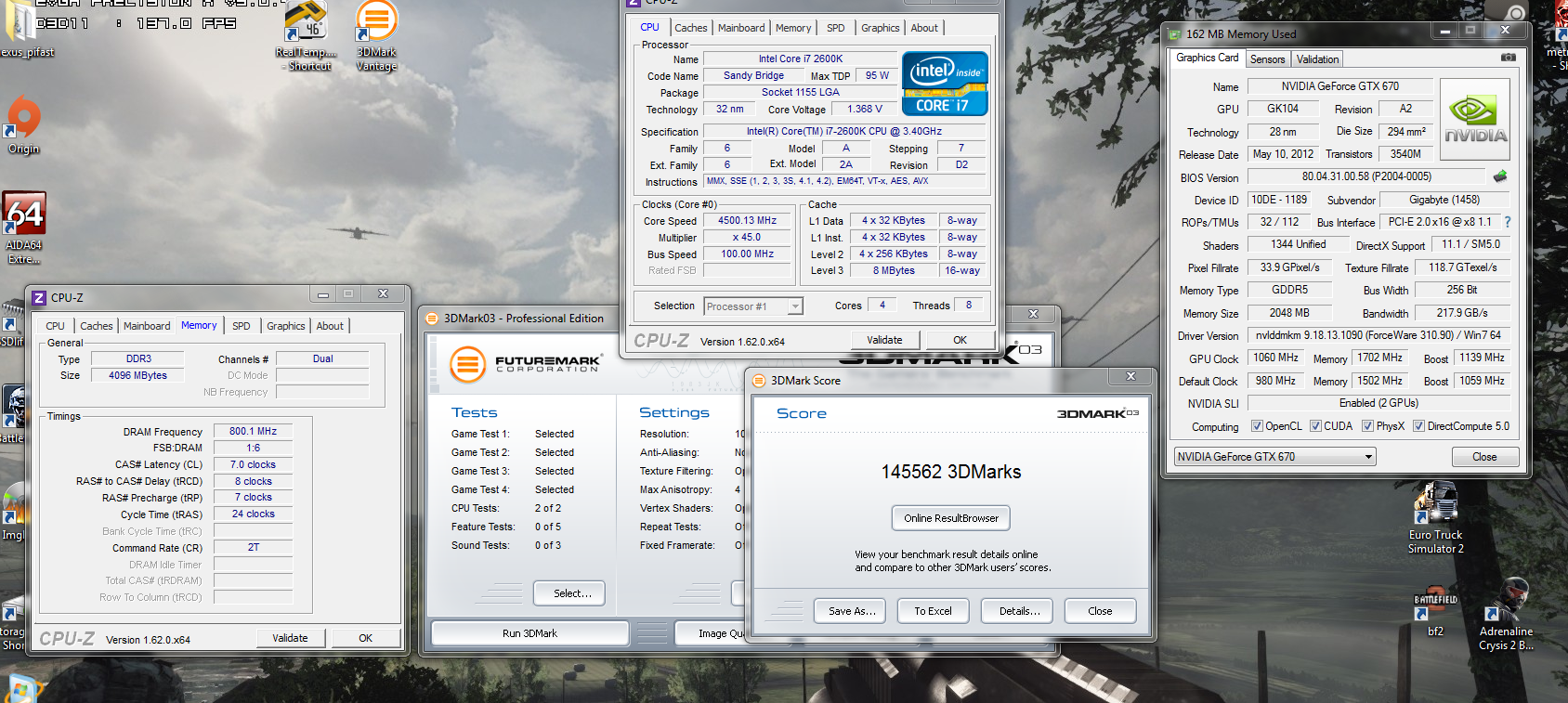Screen dimensions: 1568x703
Task: Click the Intel Core i7 2600K name field
Action: click(x=800, y=59)
